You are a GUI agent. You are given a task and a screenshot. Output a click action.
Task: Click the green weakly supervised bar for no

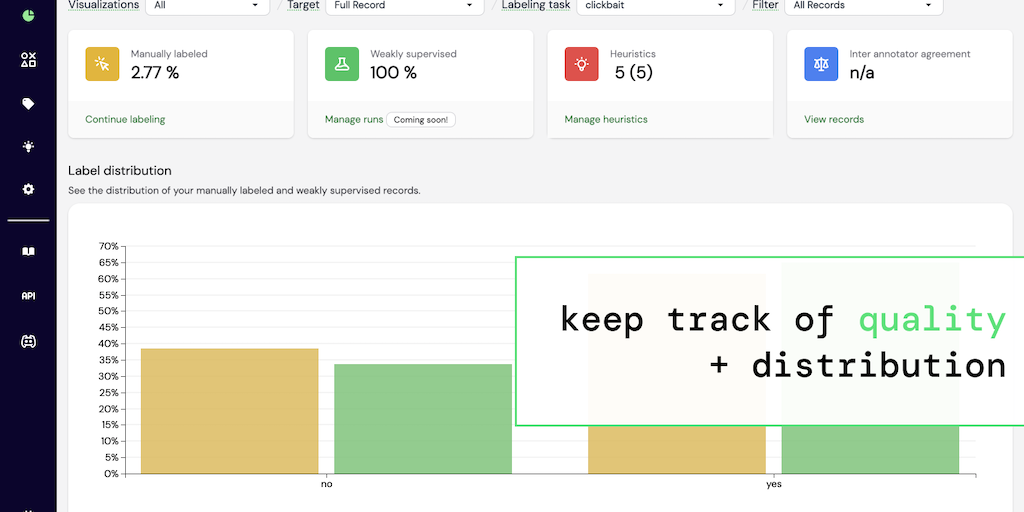point(423,419)
